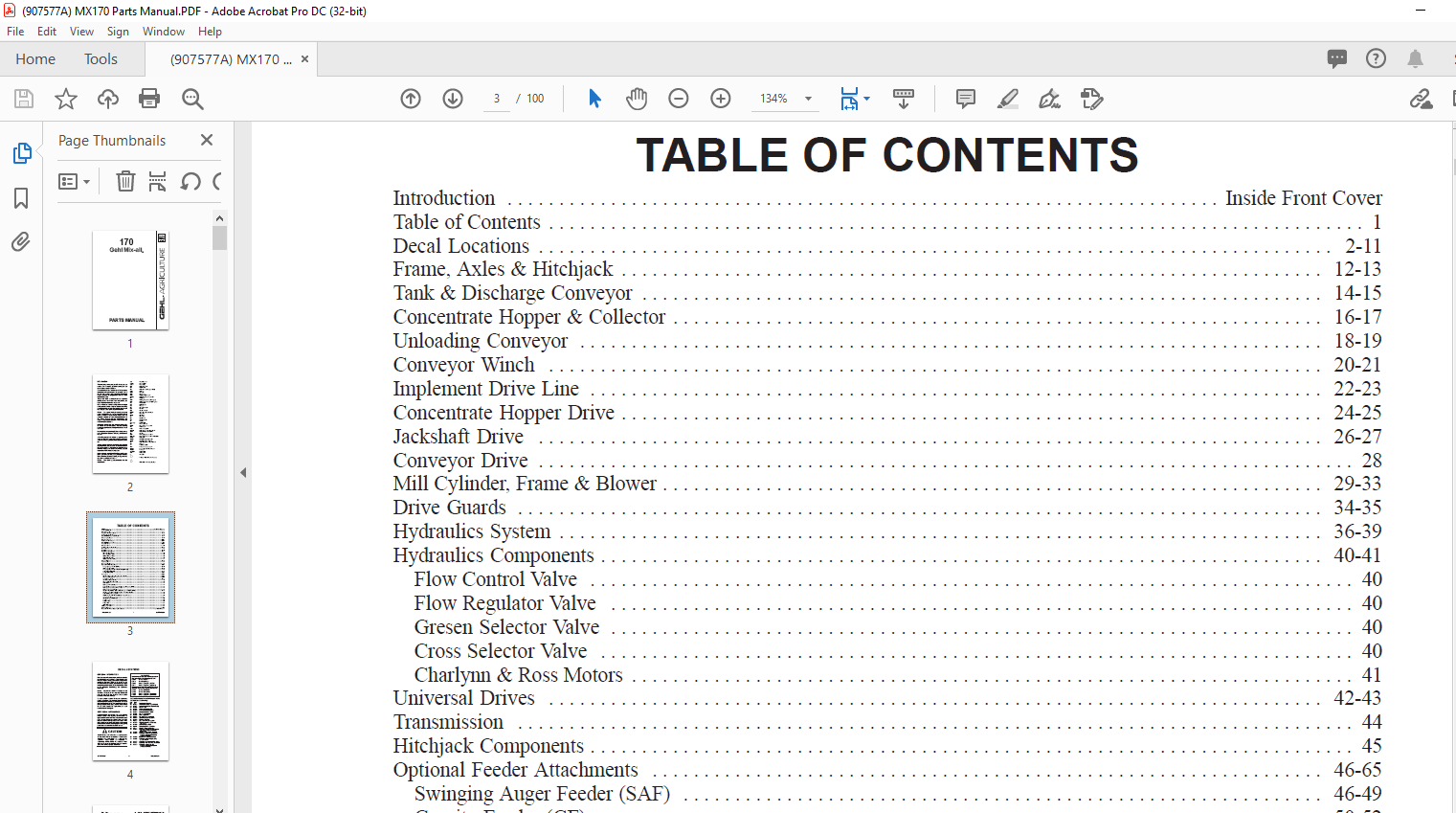Open the Fill and Sign pen tool

pyautogui.click(x=1050, y=99)
